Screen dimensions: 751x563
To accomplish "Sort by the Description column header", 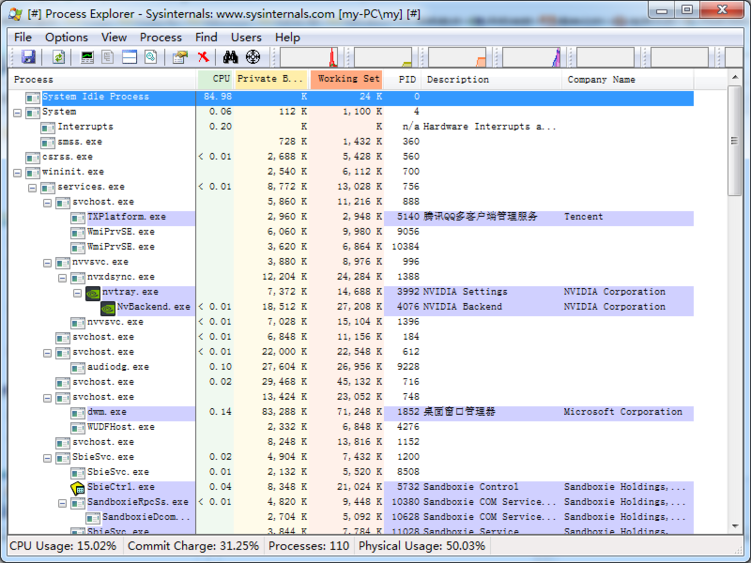I will tap(491, 80).
